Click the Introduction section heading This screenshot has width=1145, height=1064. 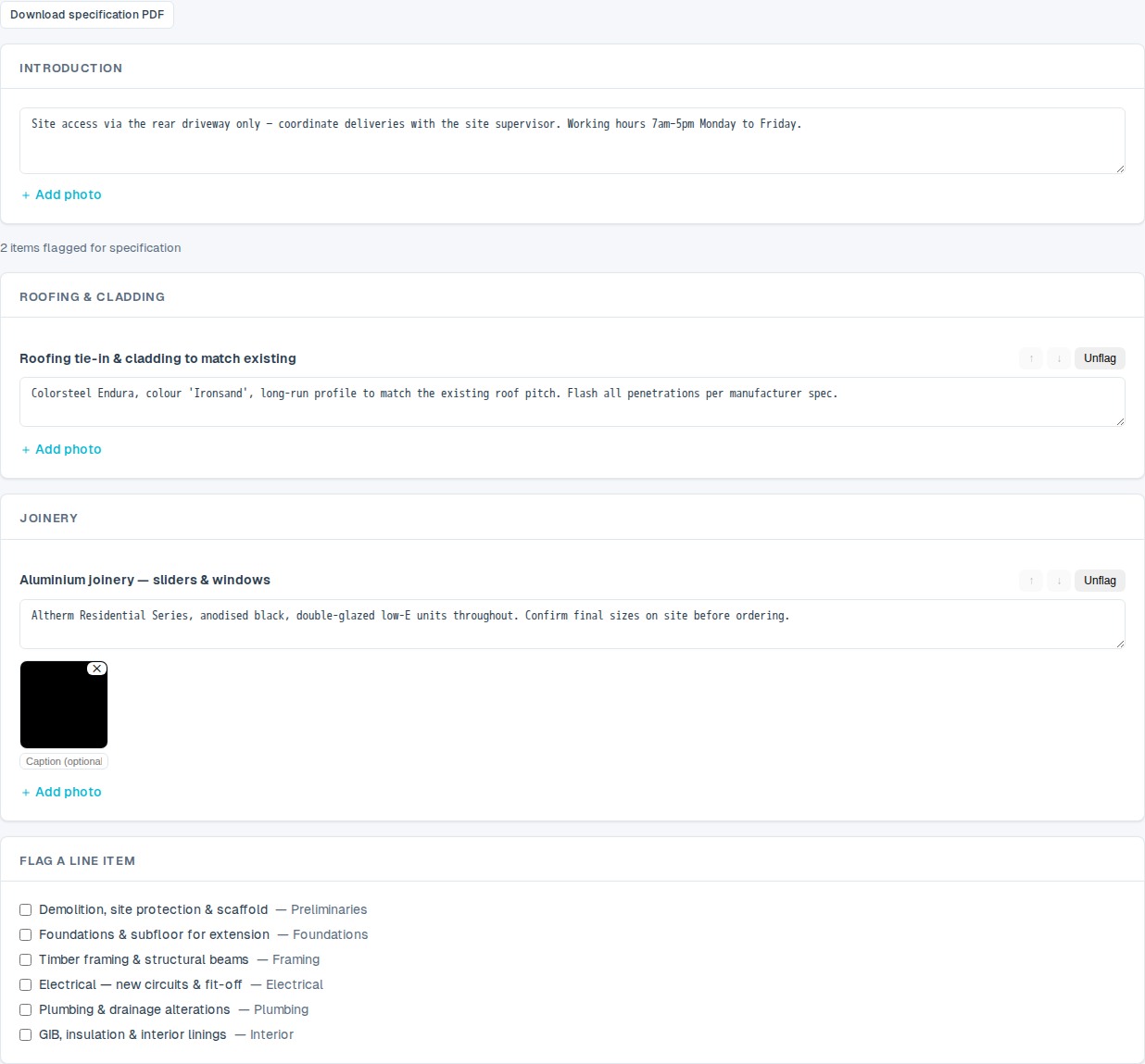[x=70, y=69]
